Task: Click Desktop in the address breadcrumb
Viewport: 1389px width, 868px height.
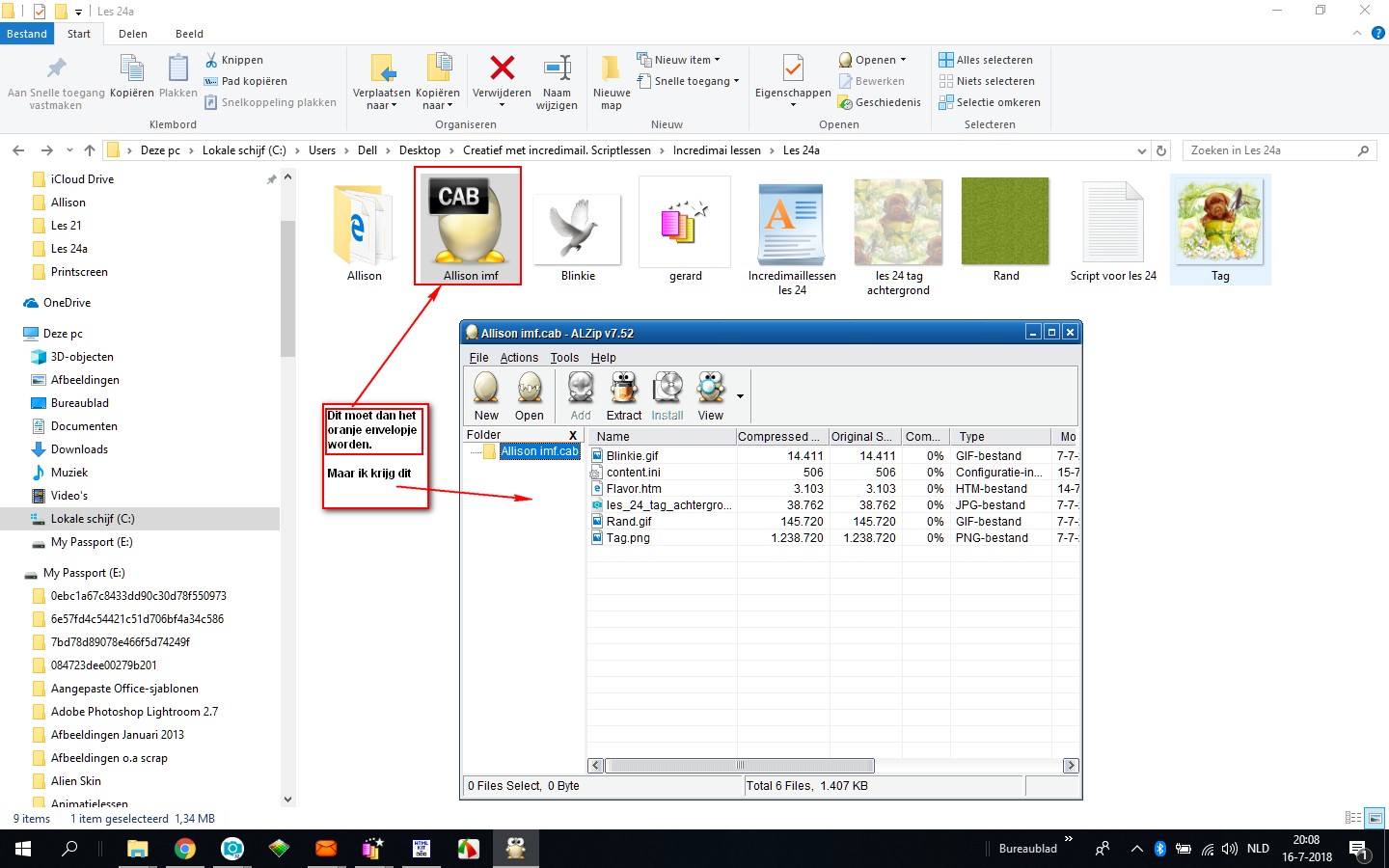Action: pyautogui.click(x=420, y=150)
